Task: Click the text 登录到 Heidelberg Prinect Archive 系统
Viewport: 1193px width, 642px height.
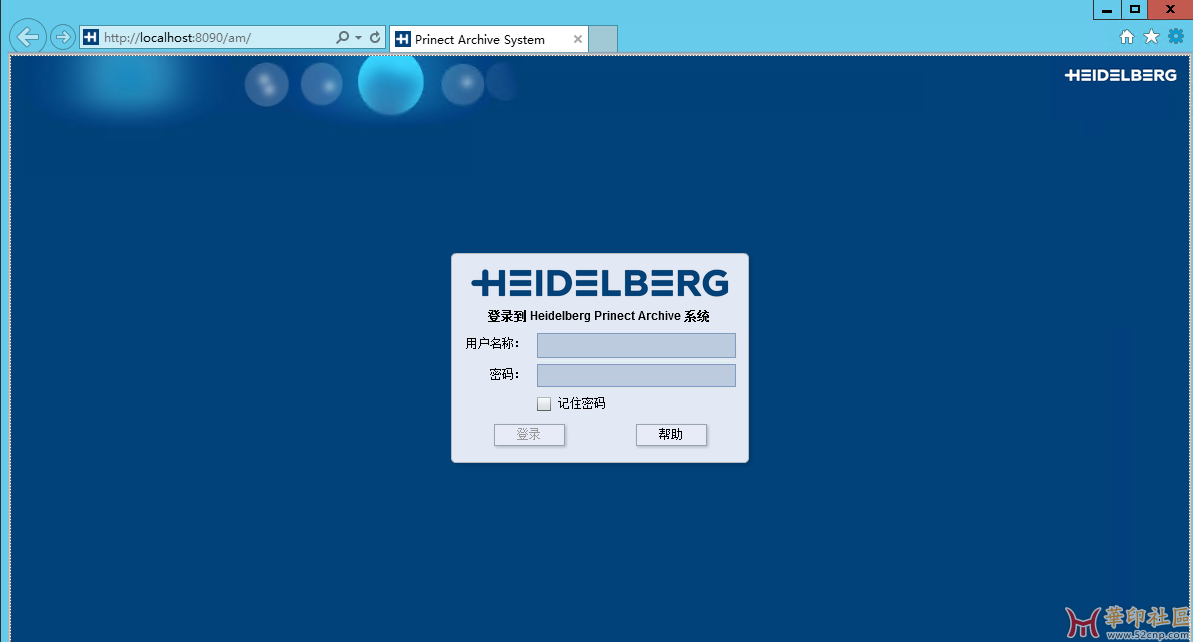Action: click(x=598, y=316)
